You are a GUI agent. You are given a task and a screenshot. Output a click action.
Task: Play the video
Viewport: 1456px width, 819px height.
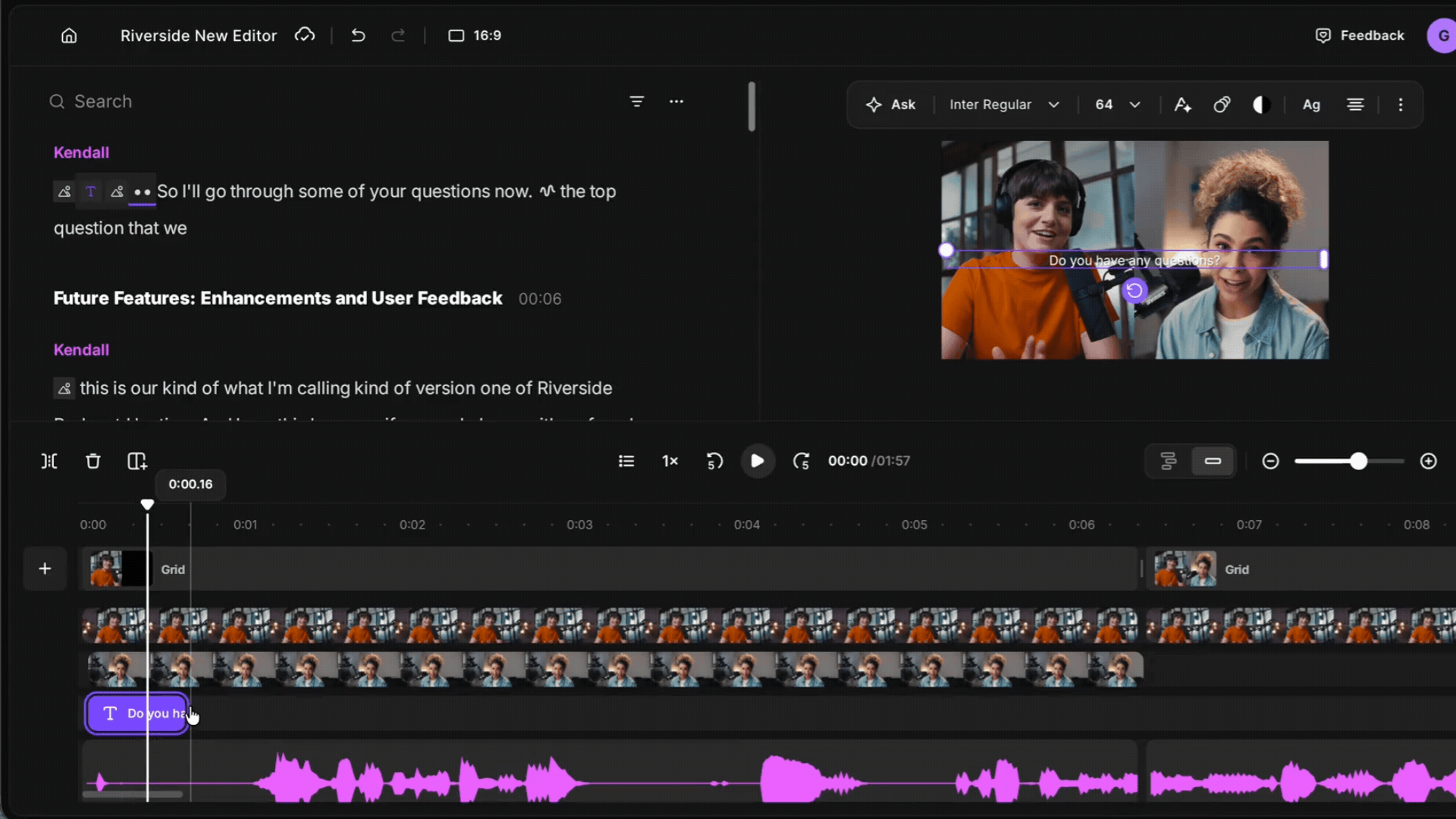757,461
